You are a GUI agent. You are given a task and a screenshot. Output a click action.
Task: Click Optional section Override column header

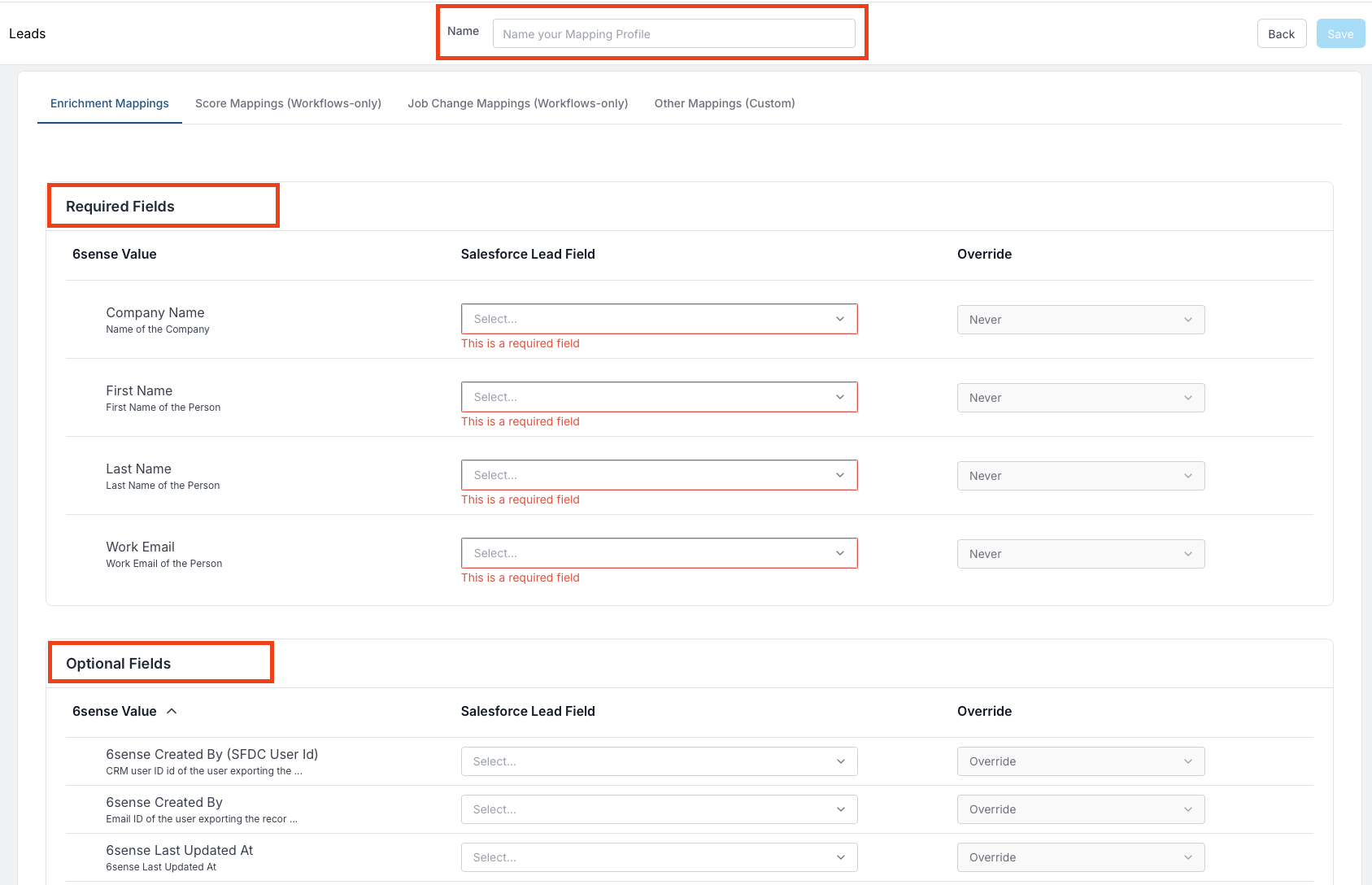click(984, 711)
